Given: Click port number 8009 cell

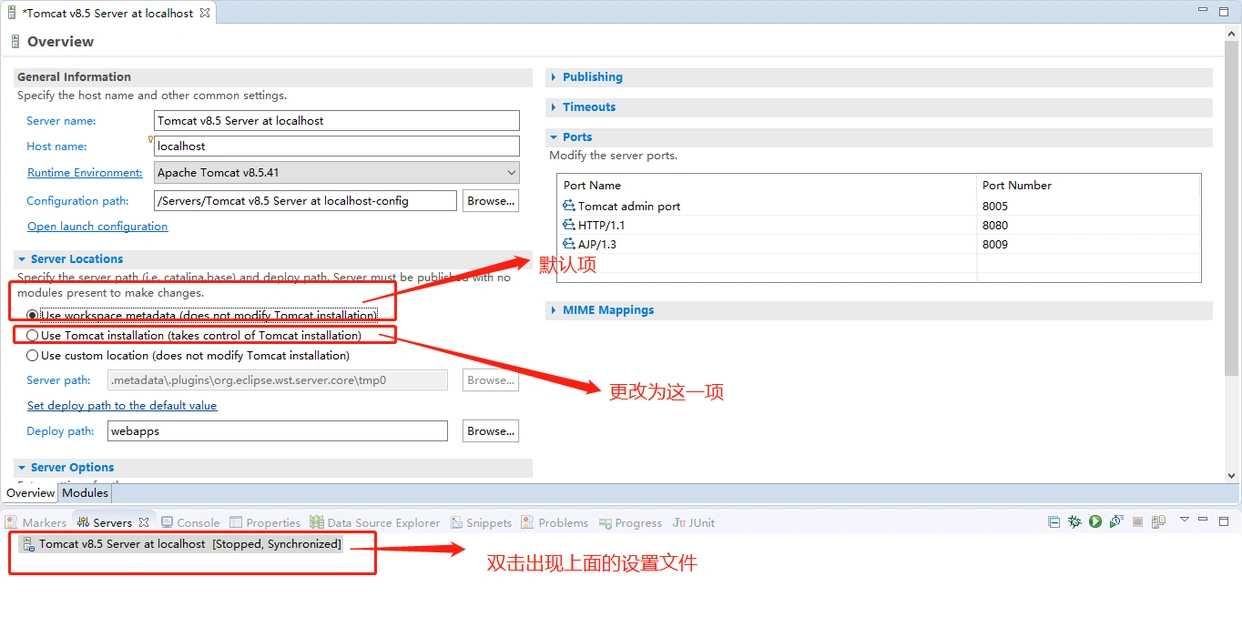Looking at the screenshot, I should (x=995, y=244).
